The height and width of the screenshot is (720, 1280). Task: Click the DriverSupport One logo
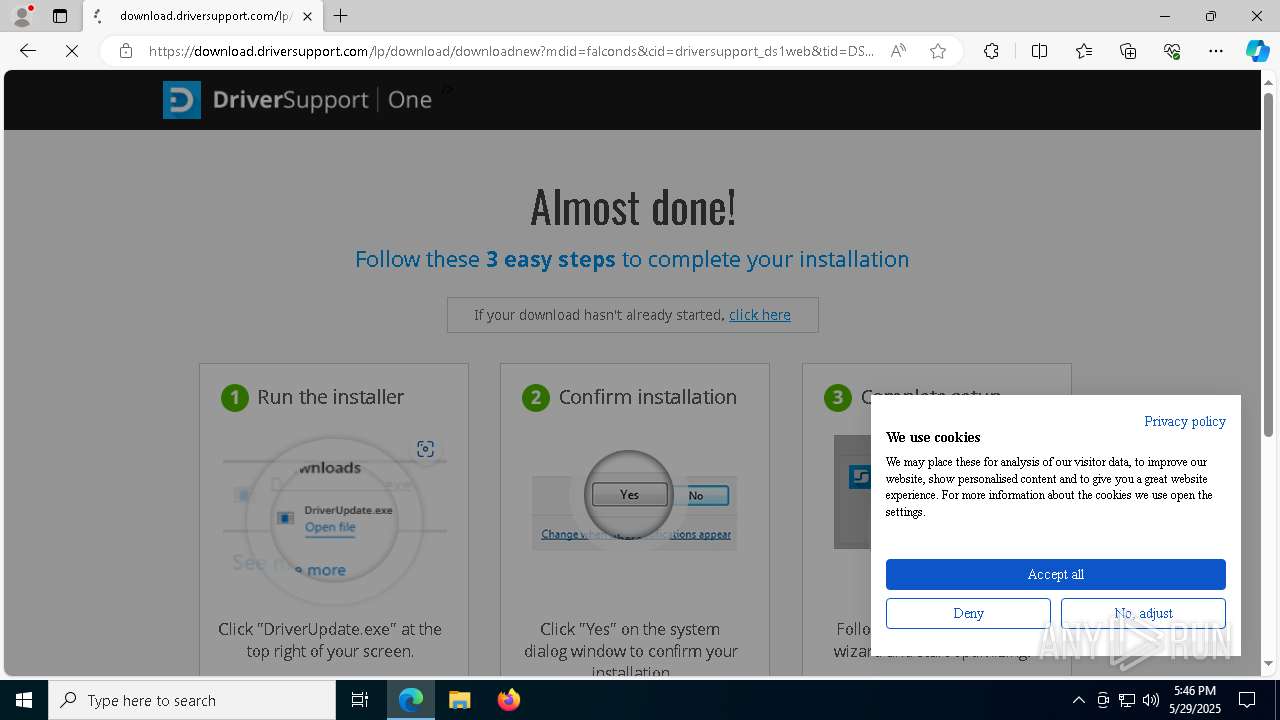click(297, 100)
